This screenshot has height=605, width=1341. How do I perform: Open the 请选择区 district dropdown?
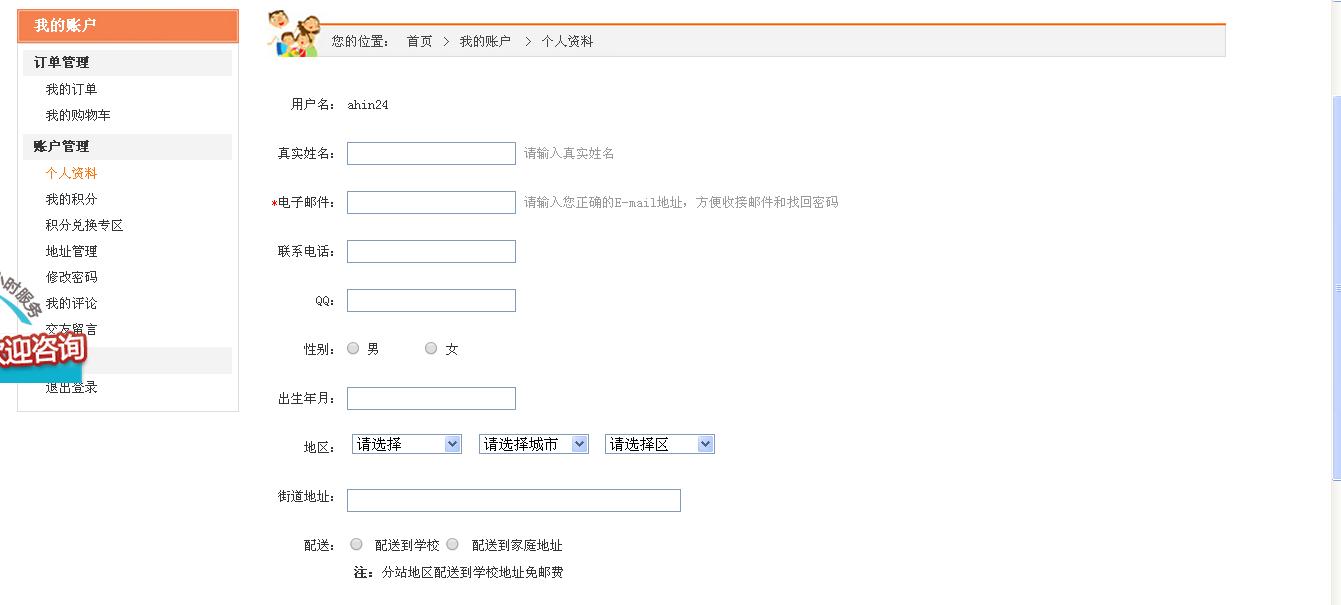(x=659, y=444)
